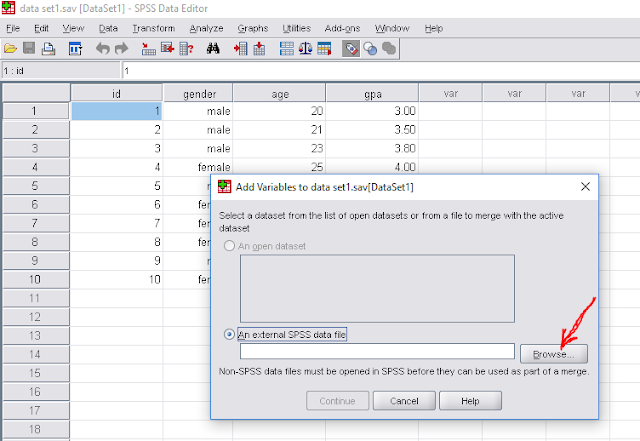The image size is (640, 441).
Task: Click the Browse... button
Action: pyautogui.click(x=554, y=354)
